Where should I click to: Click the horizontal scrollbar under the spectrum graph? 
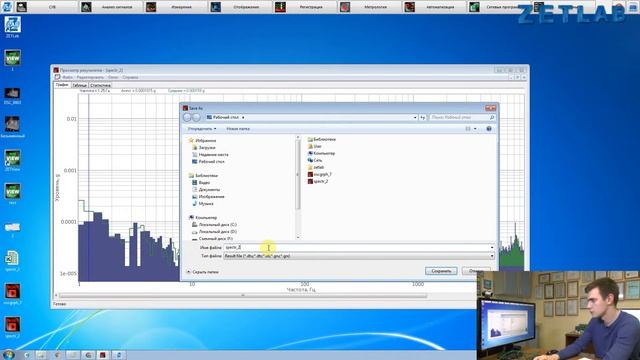pyautogui.click(x=243, y=295)
